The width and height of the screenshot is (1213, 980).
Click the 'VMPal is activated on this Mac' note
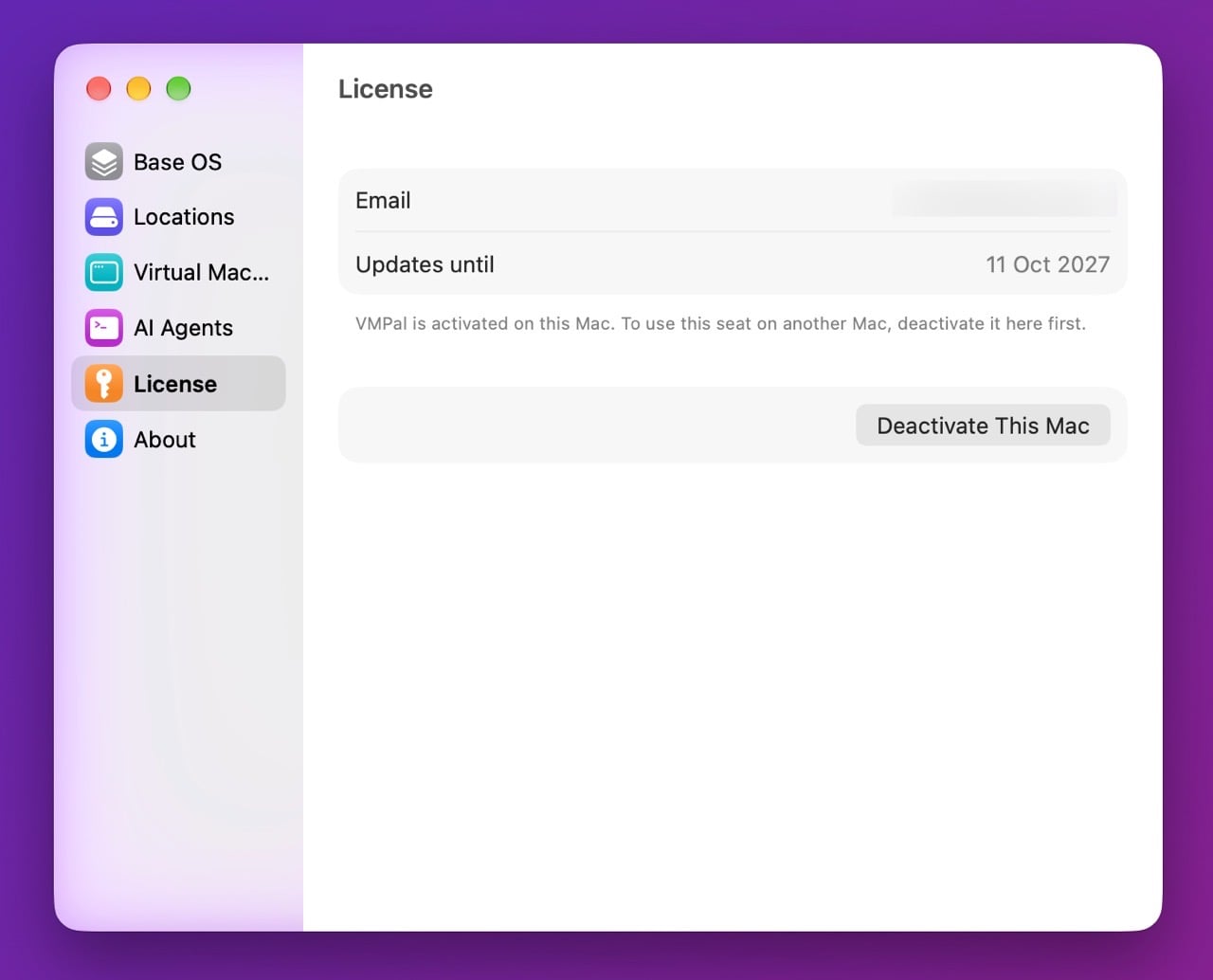tap(720, 323)
